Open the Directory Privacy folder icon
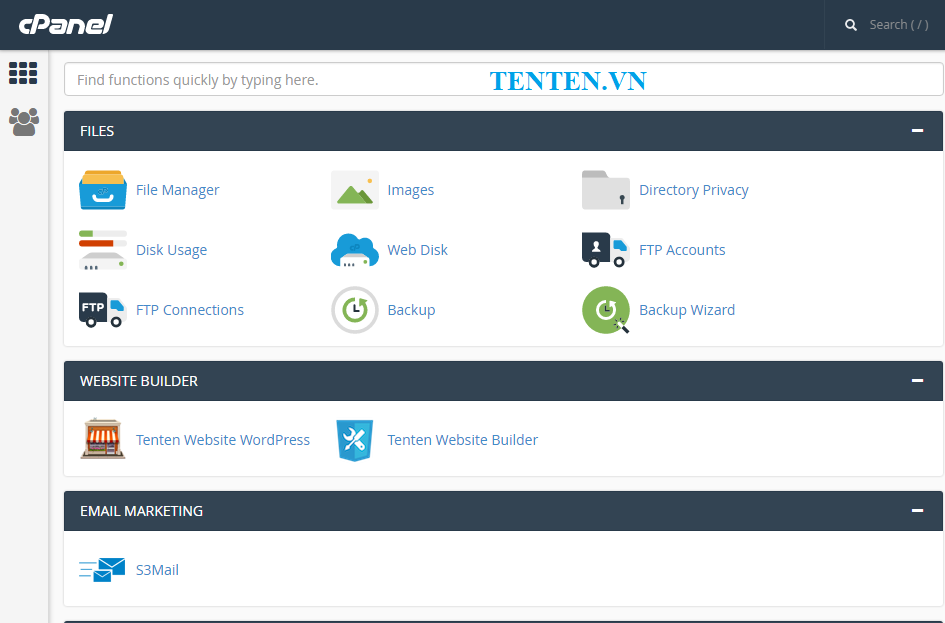The width and height of the screenshot is (945, 623). 606,190
